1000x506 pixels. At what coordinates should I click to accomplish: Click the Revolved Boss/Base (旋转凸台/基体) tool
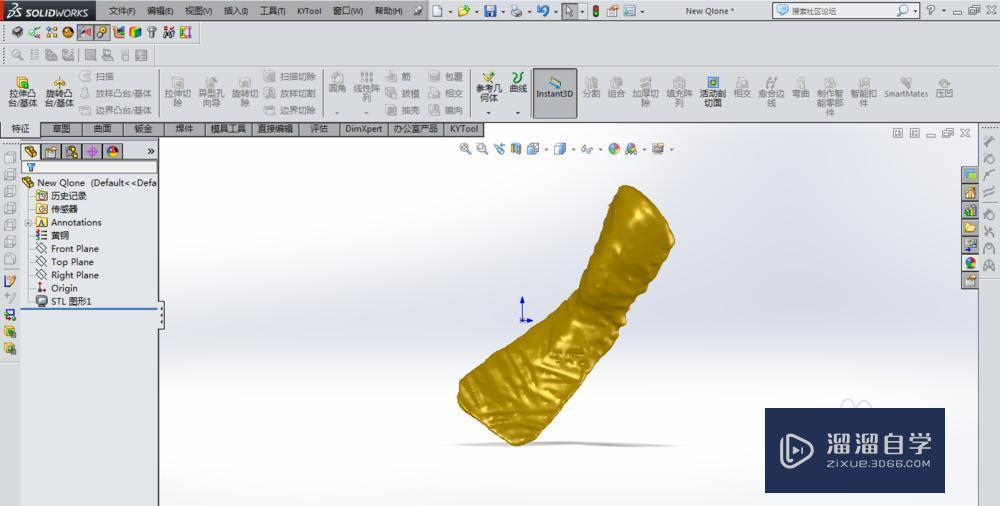[59, 92]
